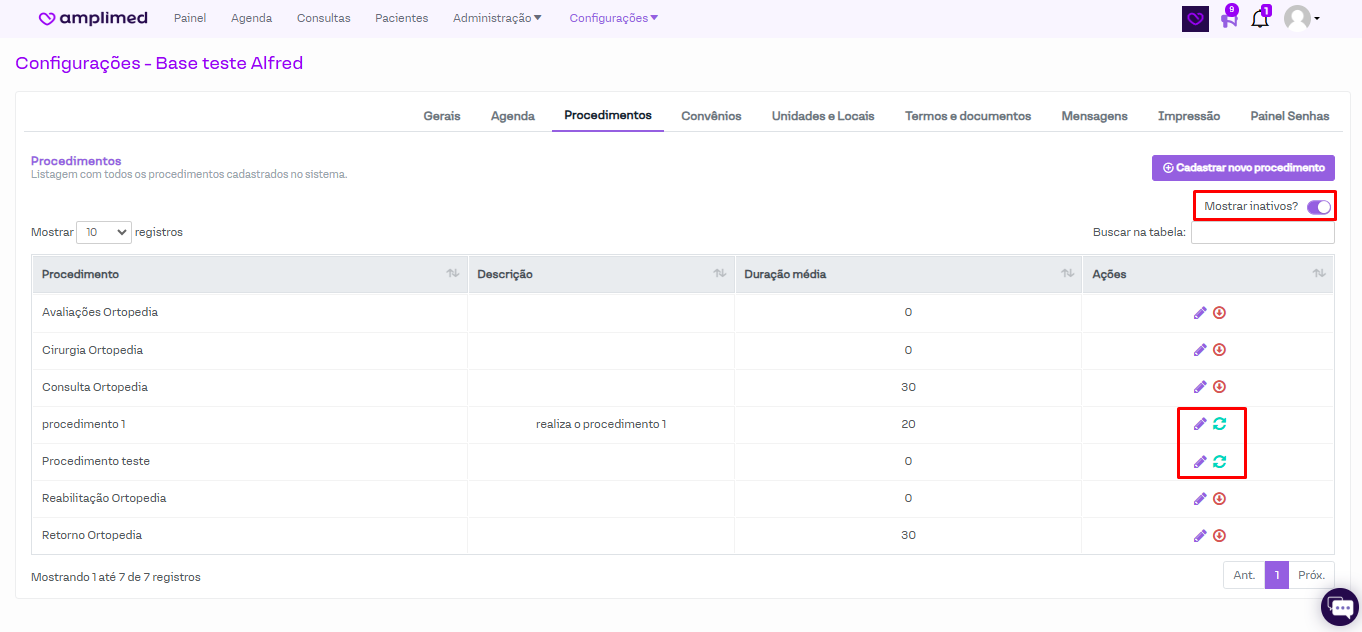Click the purple heart logo icon in header
Screen dimensions: 1362x632
coord(1195,19)
